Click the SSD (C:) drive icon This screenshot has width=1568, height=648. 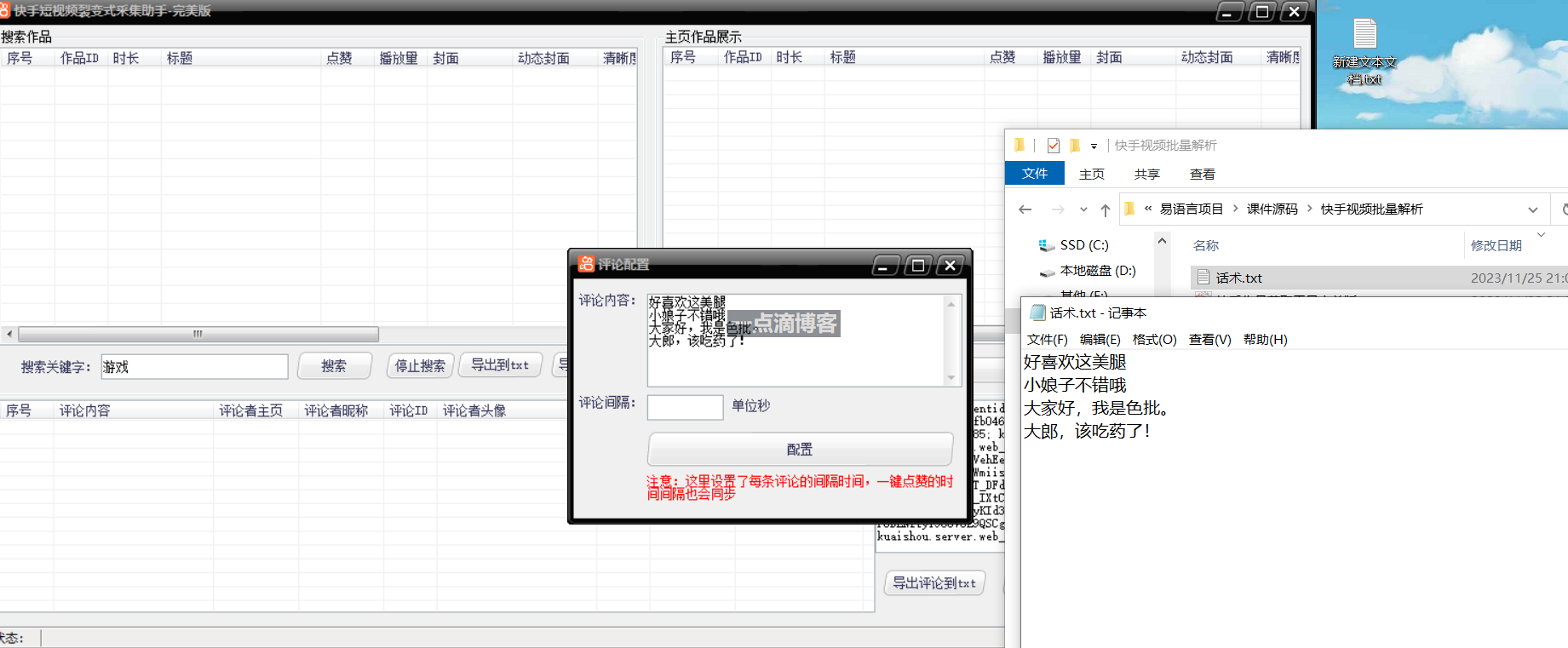(x=1047, y=245)
